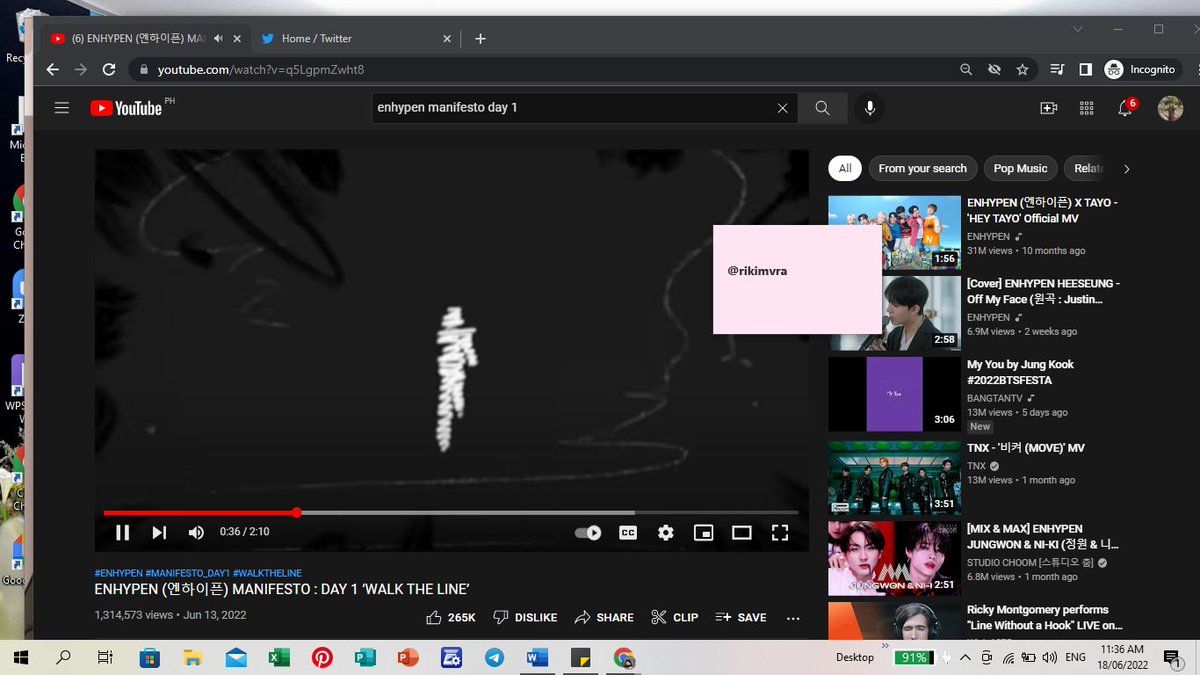The image size is (1200, 675).
Task: Go back in browser history
Action: coord(53,70)
